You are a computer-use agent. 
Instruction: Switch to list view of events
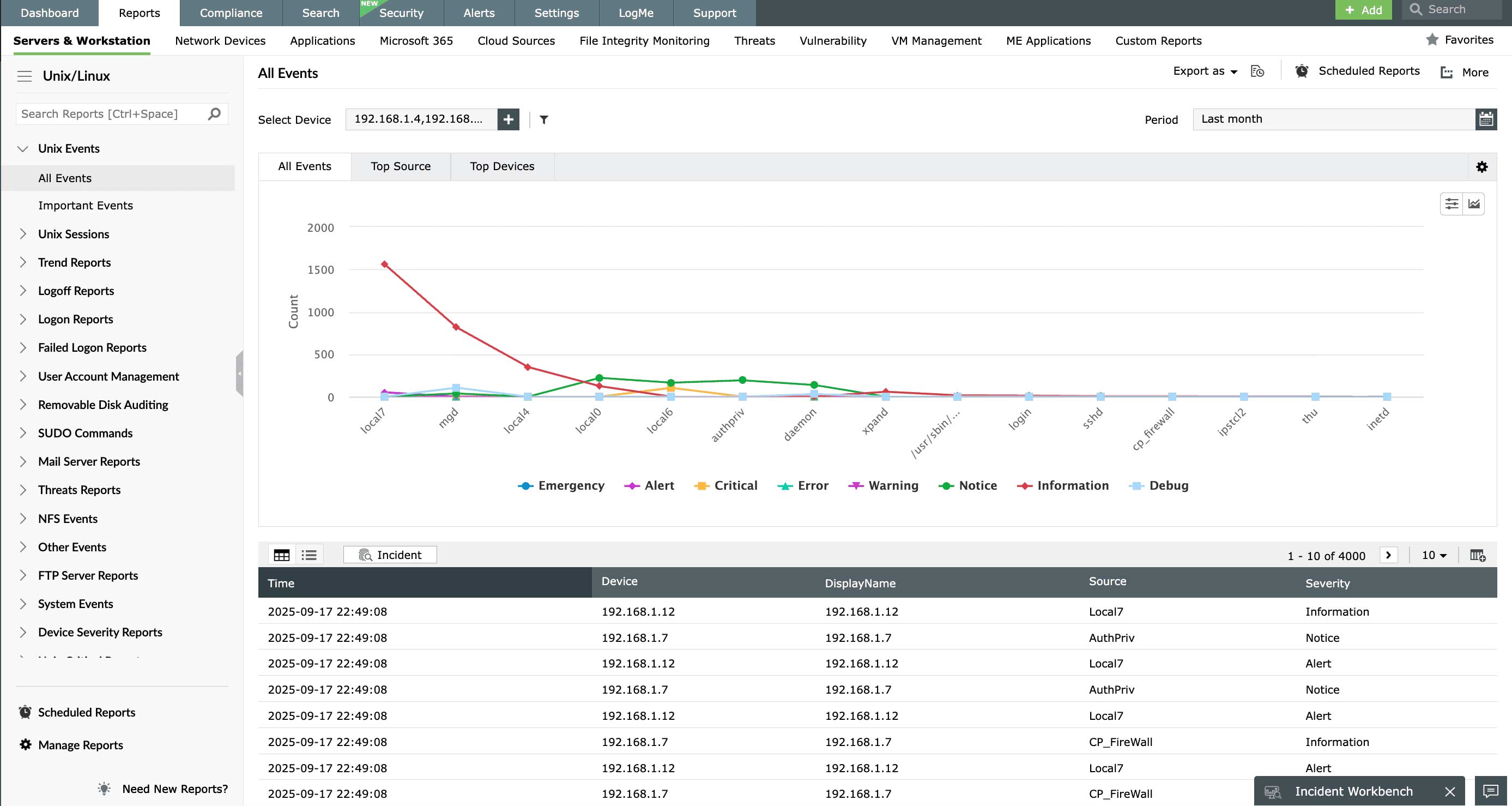309,555
